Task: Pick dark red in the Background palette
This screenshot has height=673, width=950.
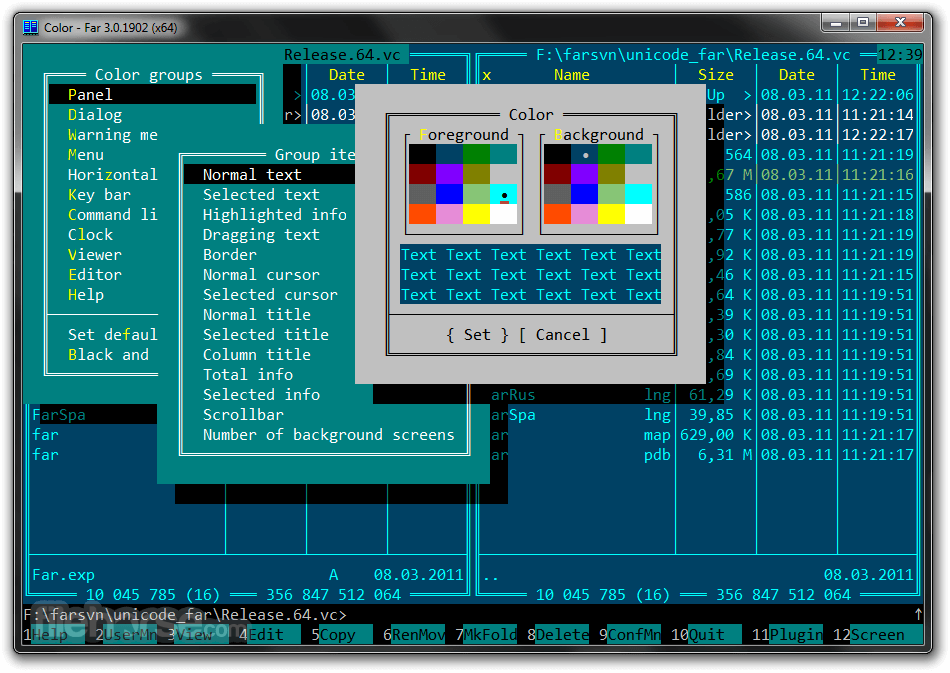Action: [x=557, y=174]
